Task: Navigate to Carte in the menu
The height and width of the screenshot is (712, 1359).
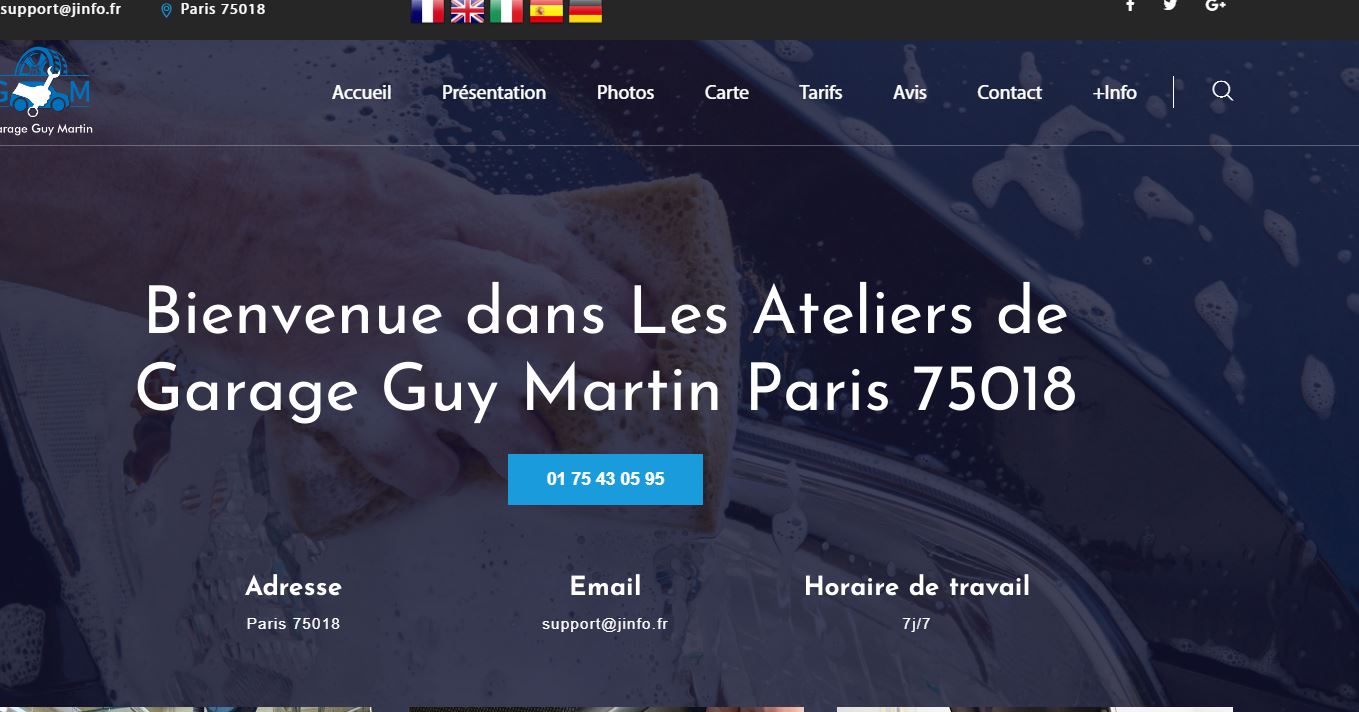Action: coord(727,92)
